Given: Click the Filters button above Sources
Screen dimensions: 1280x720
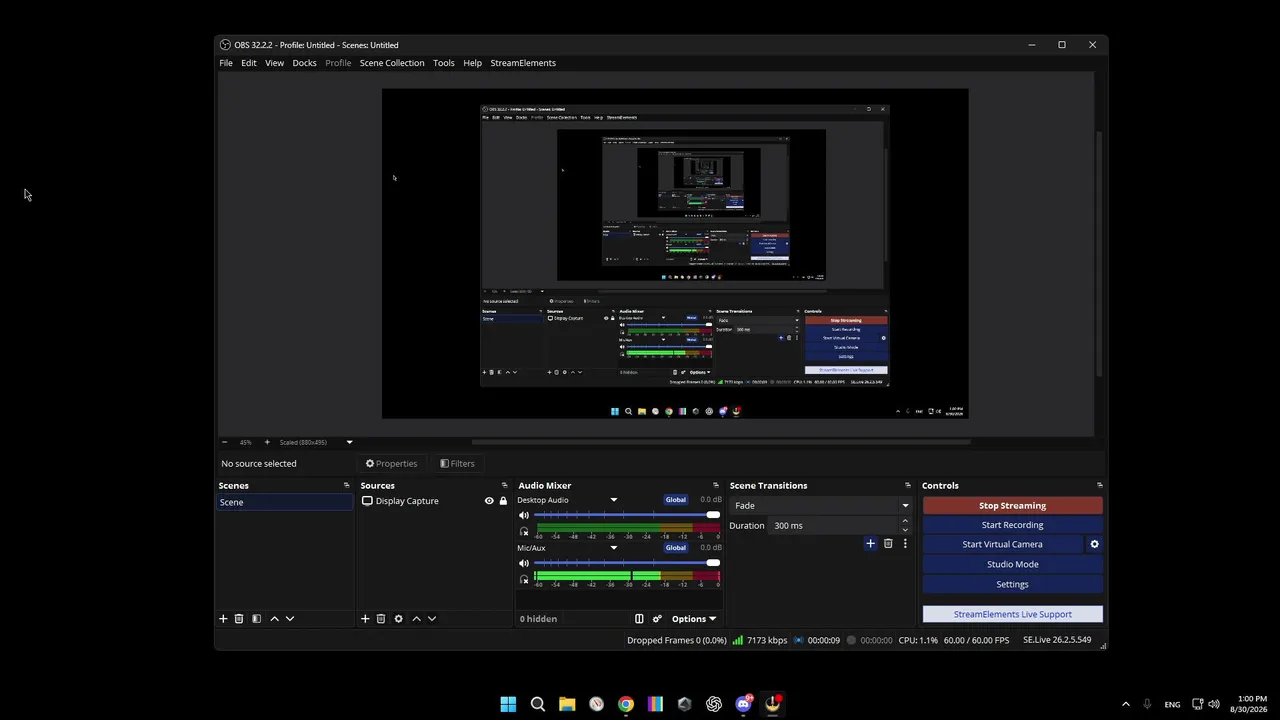Looking at the screenshot, I should click(458, 464).
